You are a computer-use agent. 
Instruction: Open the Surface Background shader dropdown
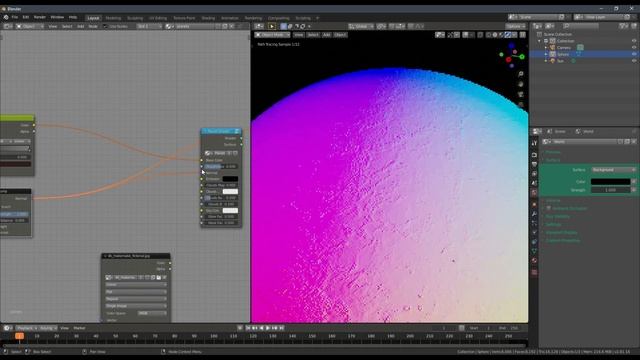613,169
